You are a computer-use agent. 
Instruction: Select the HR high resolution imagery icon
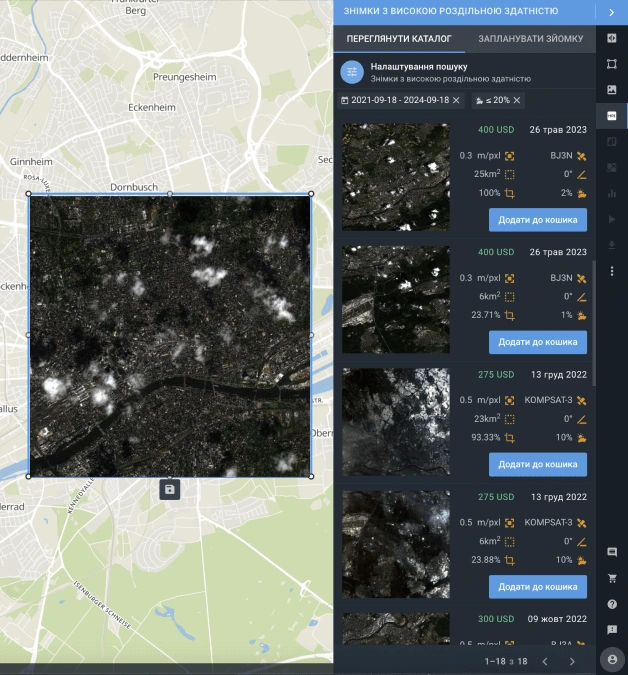[x=612, y=116]
